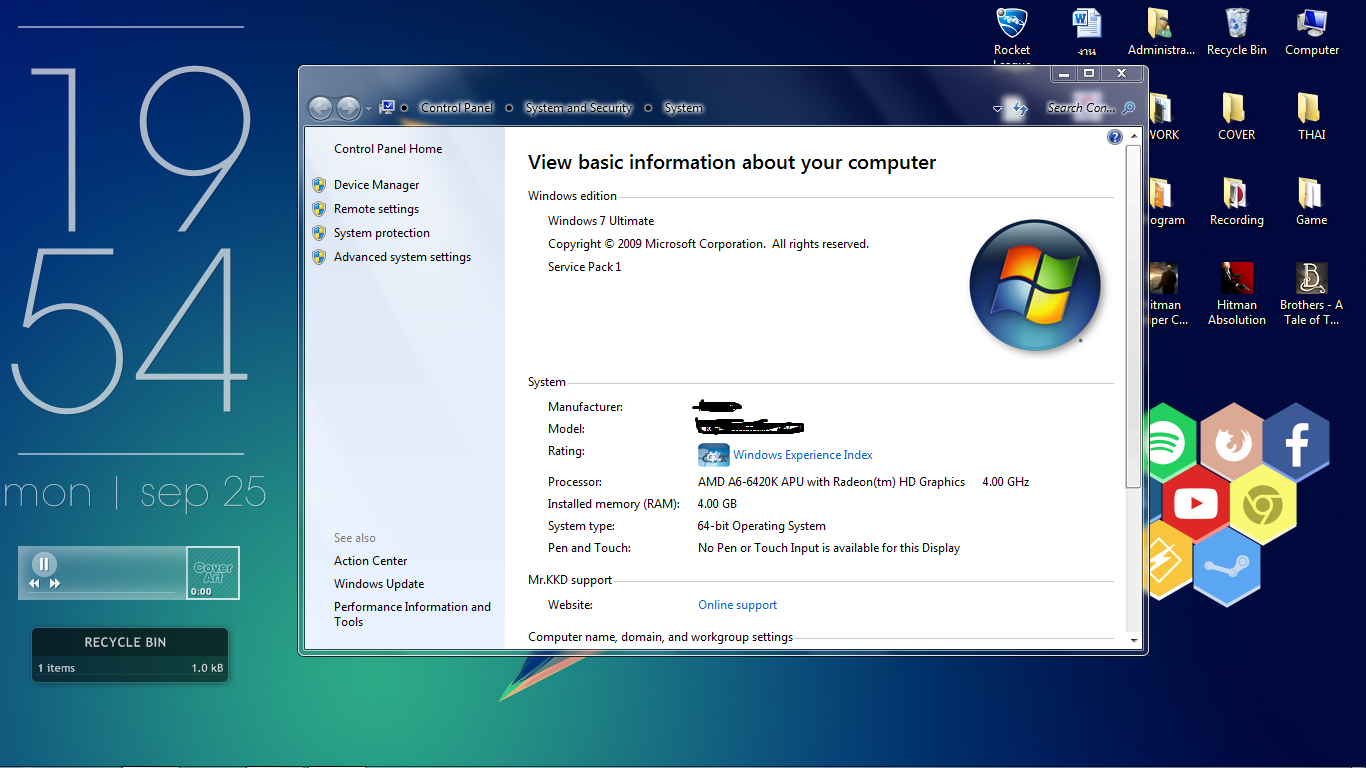Screen dimensions: 1366x768
Task: Select the Recycle Bin desktop icon
Action: point(1236,32)
